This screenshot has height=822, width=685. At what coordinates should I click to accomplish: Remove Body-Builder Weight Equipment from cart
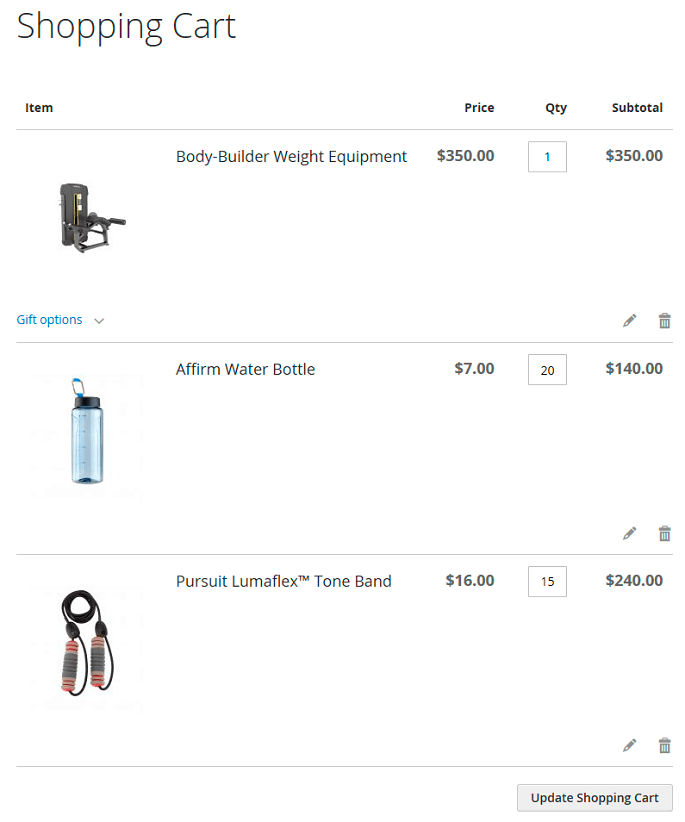click(x=664, y=321)
